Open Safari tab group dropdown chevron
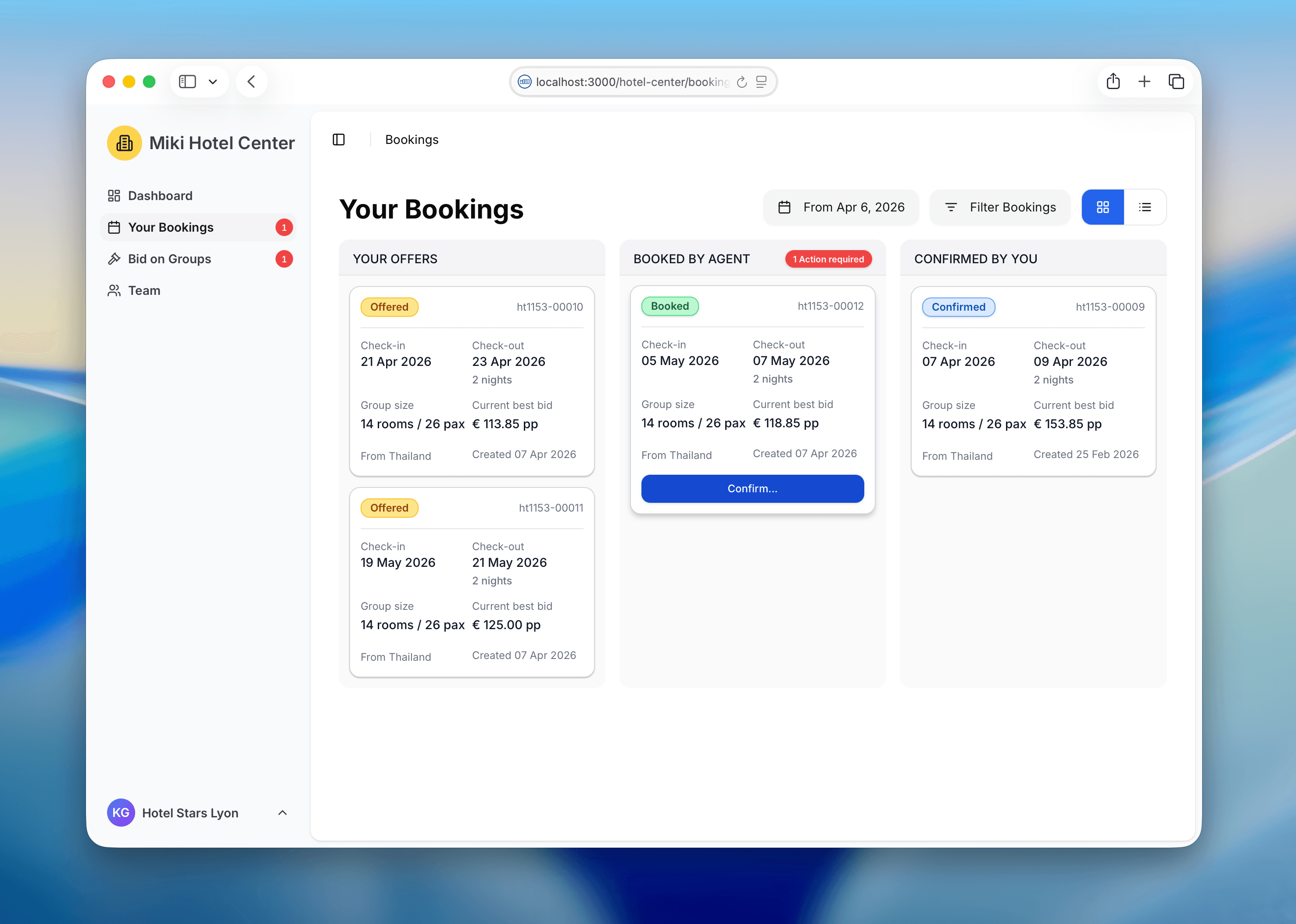This screenshot has width=1296, height=924. click(213, 81)
